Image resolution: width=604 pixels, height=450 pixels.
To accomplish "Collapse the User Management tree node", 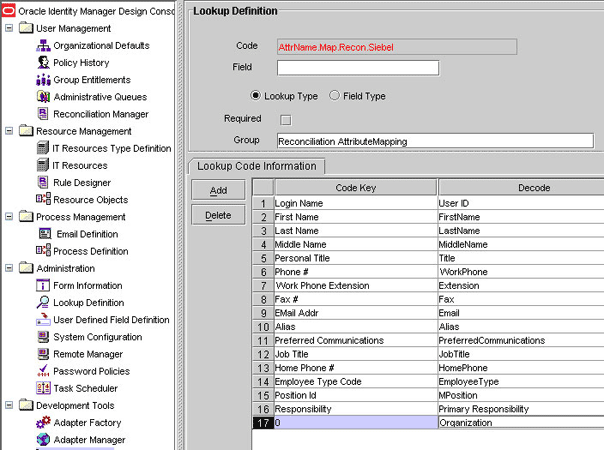I will 9,28.
